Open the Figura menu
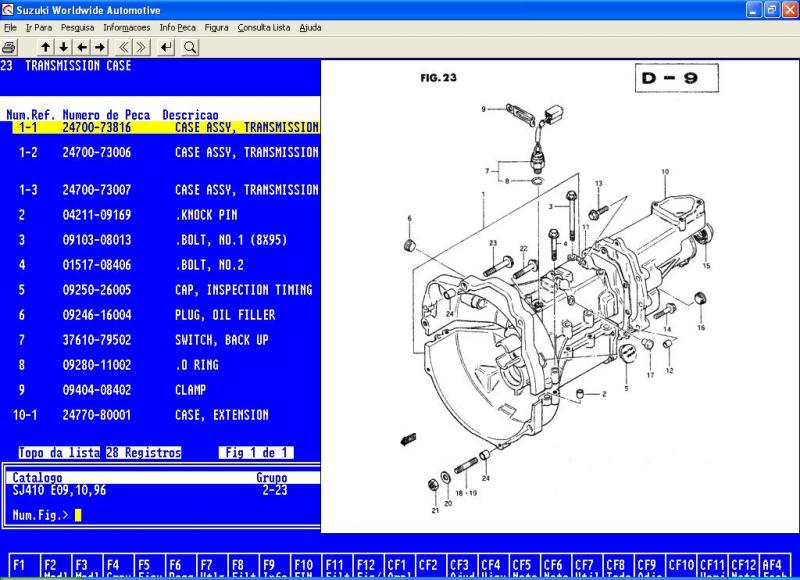 pyautogui.click(x=216, y=28)
